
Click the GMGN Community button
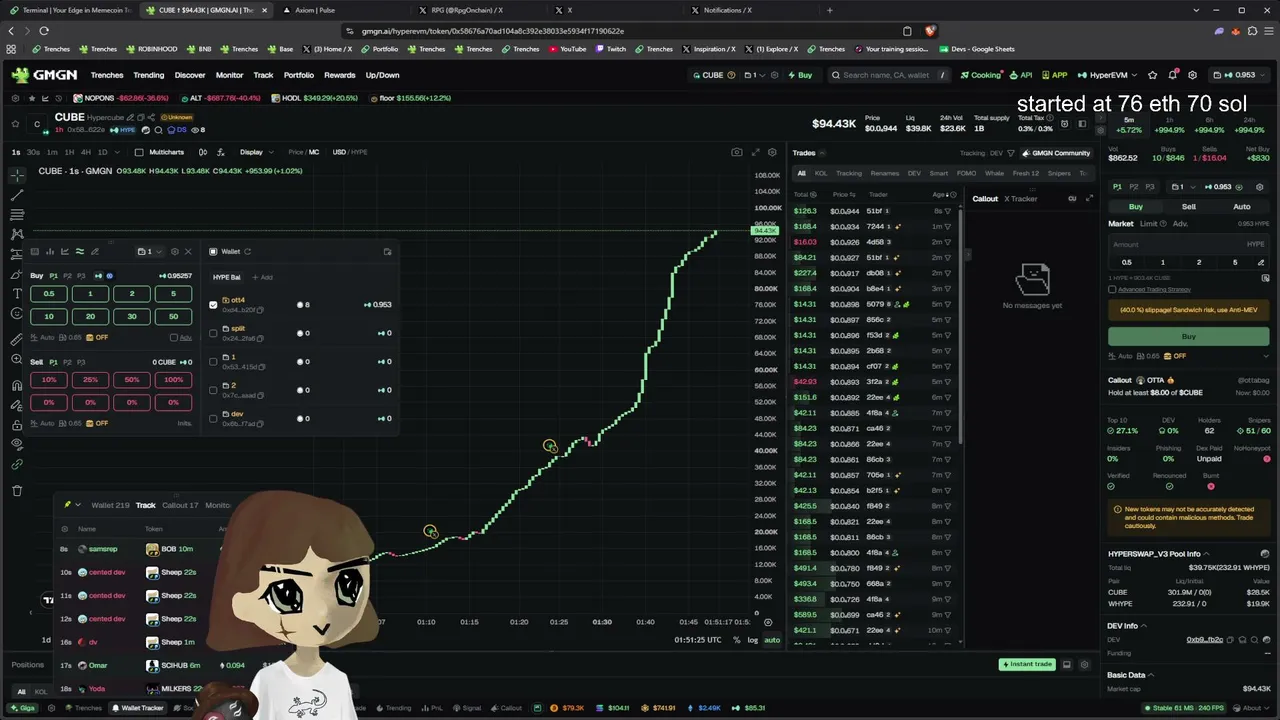[1056, 153]
